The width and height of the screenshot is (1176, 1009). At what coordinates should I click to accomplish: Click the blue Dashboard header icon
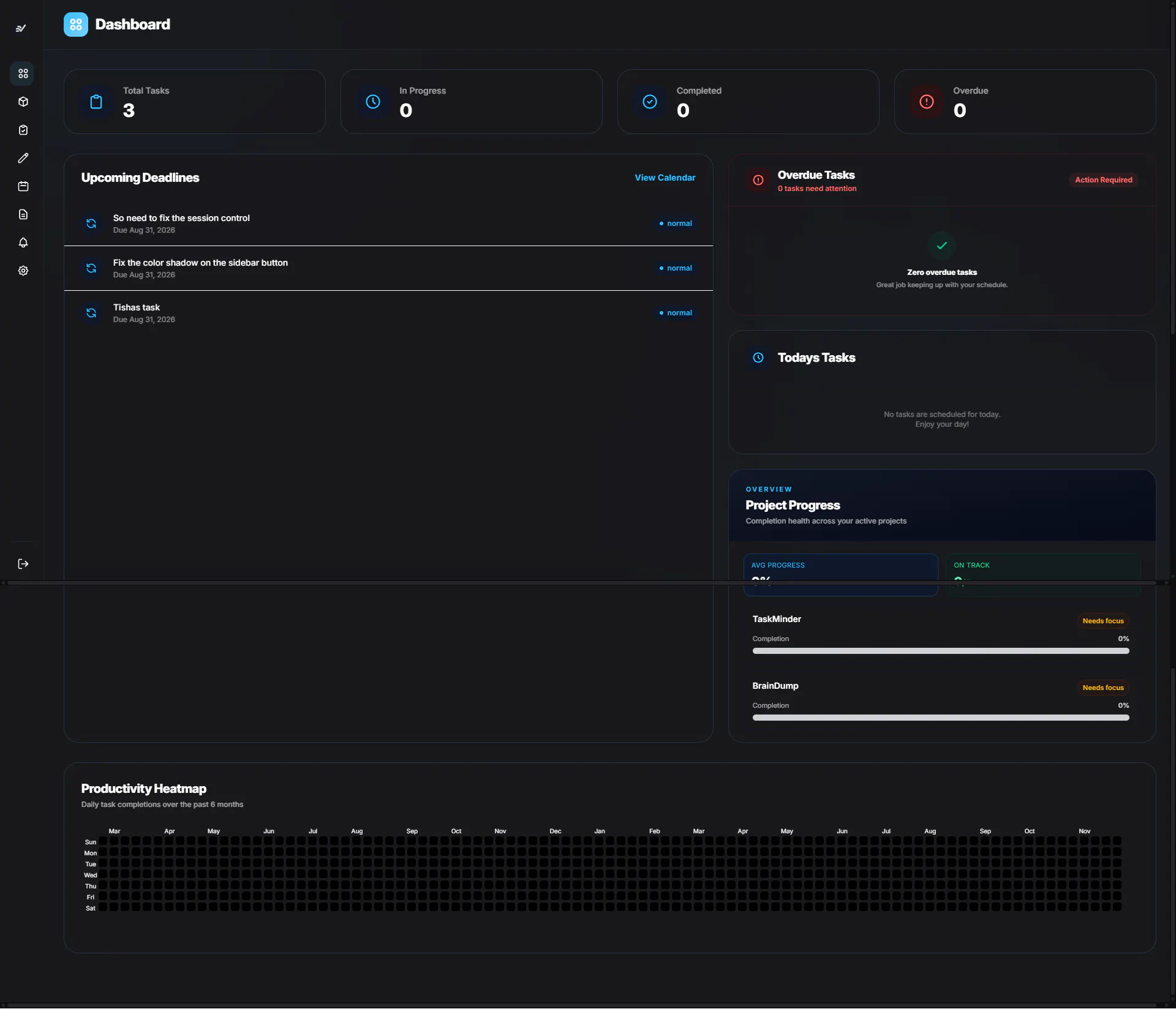76,24
